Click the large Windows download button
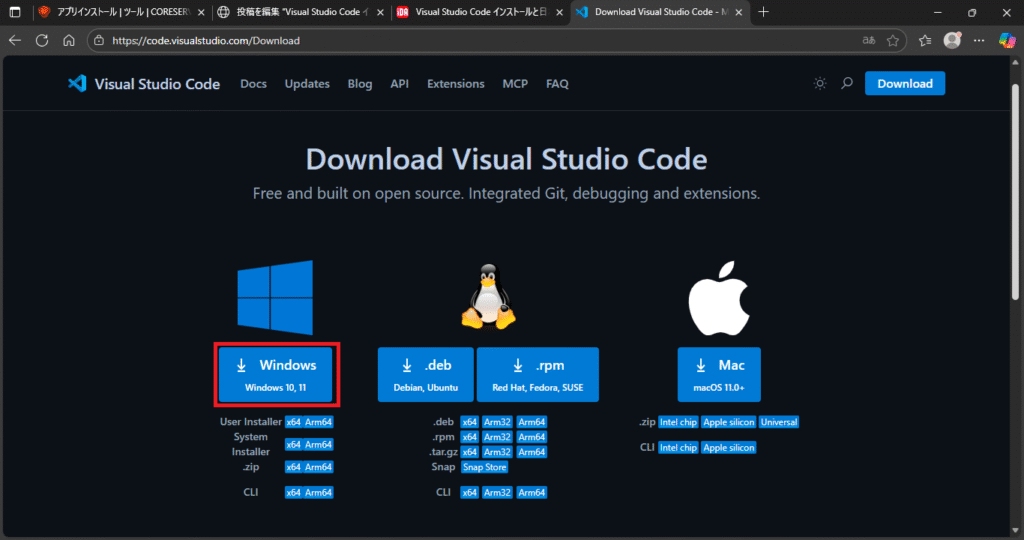Image resolution: width=1024 pixels, height=540 pixels. click(x=278, y=375)
